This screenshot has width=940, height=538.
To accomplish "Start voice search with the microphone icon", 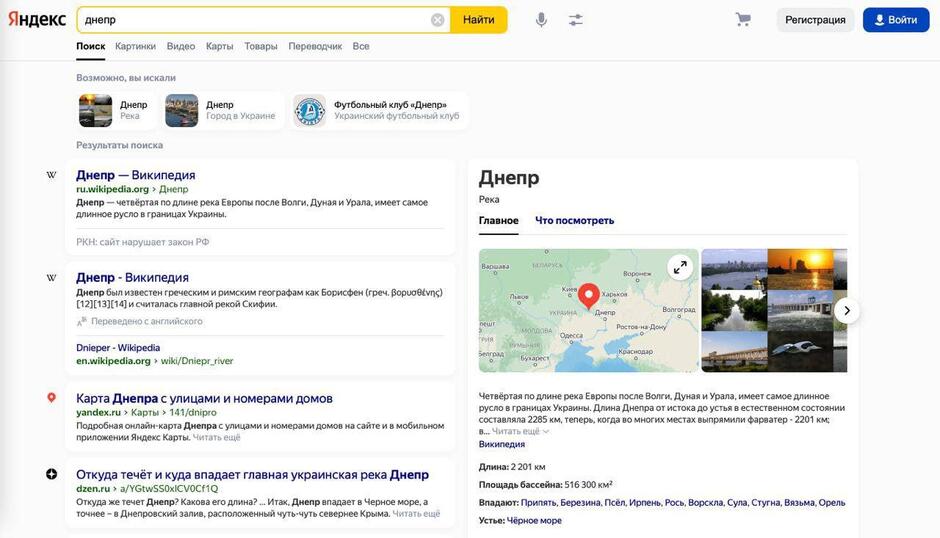I will (541, 20).
